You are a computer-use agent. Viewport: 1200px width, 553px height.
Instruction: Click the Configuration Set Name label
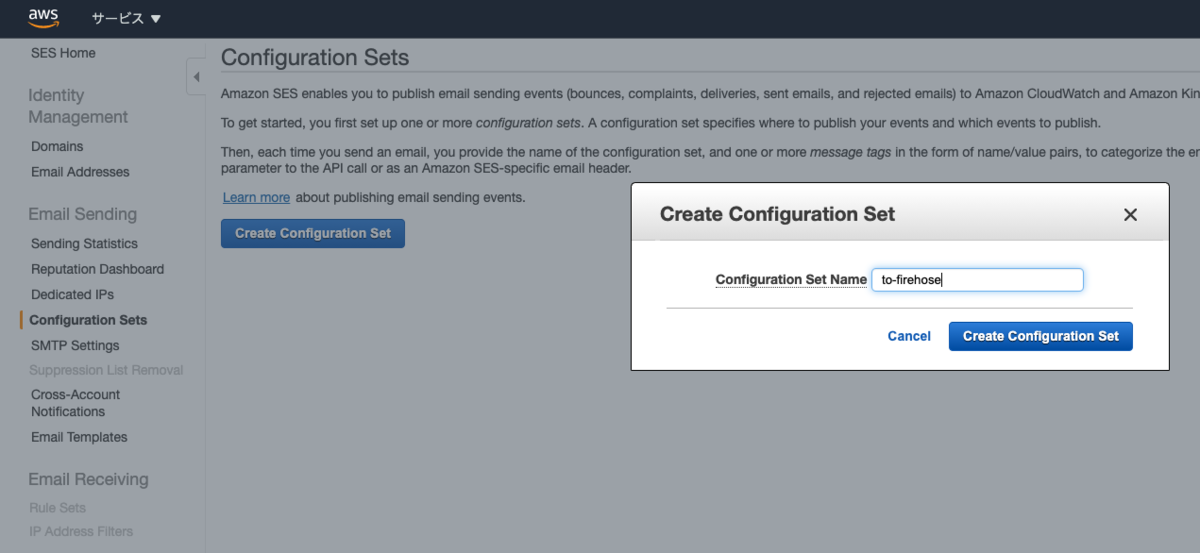(791, 280)
